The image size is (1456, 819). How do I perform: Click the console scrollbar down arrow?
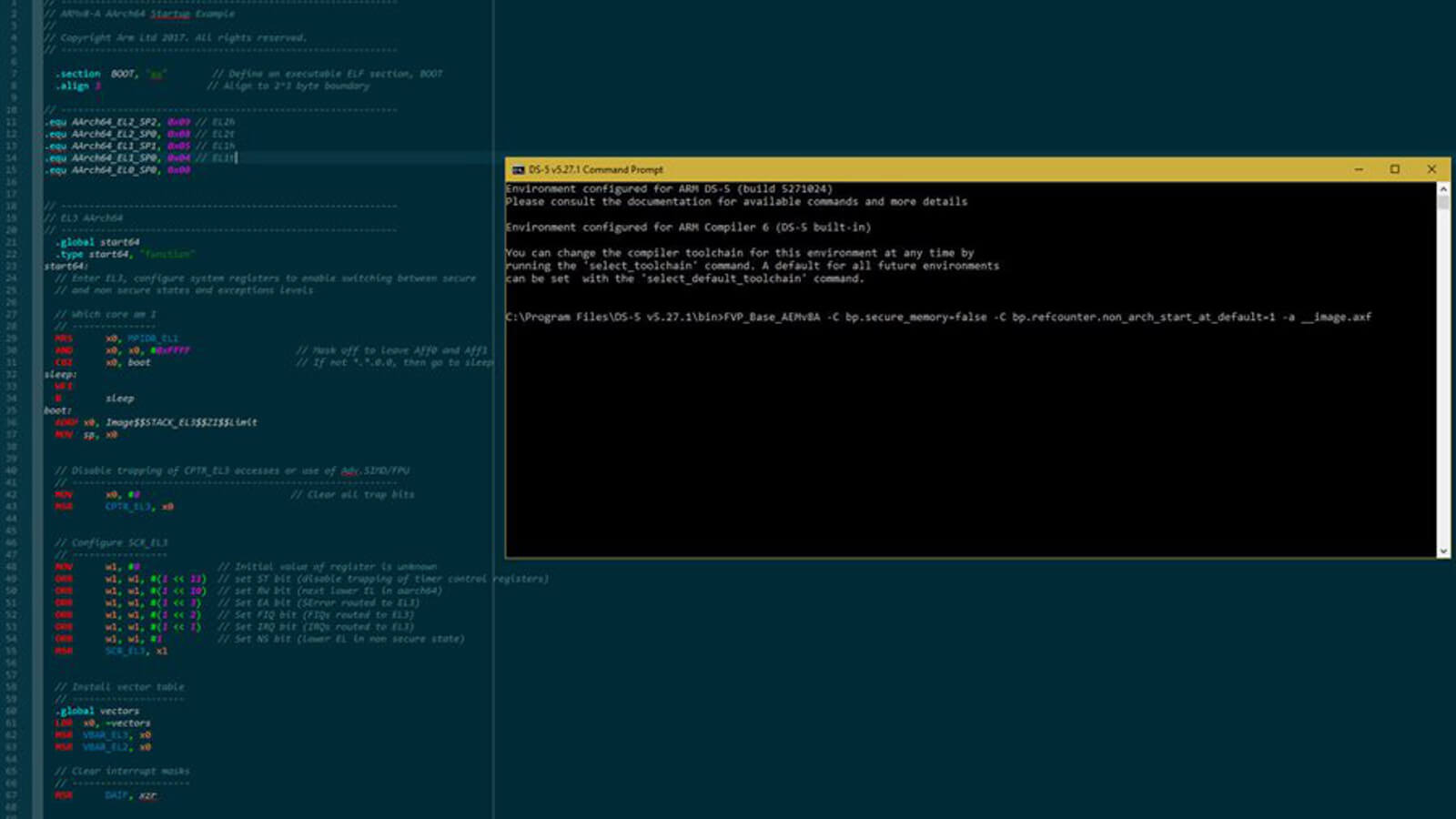(x=1442, y=551)
